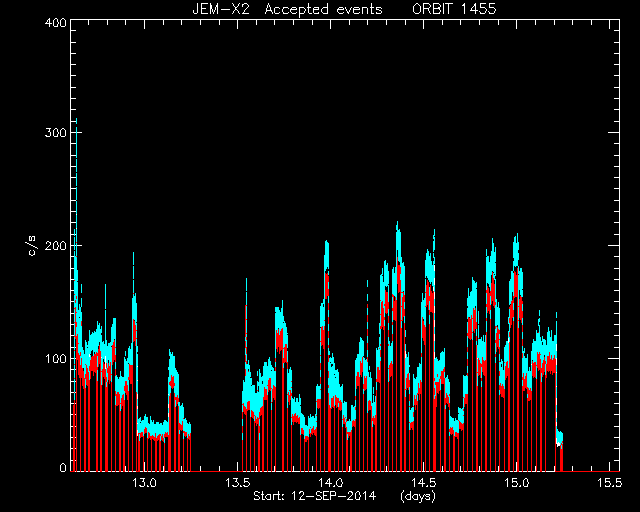Select the 300 y-axis tick label
The height and width of the screenshot is (512, 640).
pyautogui.click(x=56, y=133)
